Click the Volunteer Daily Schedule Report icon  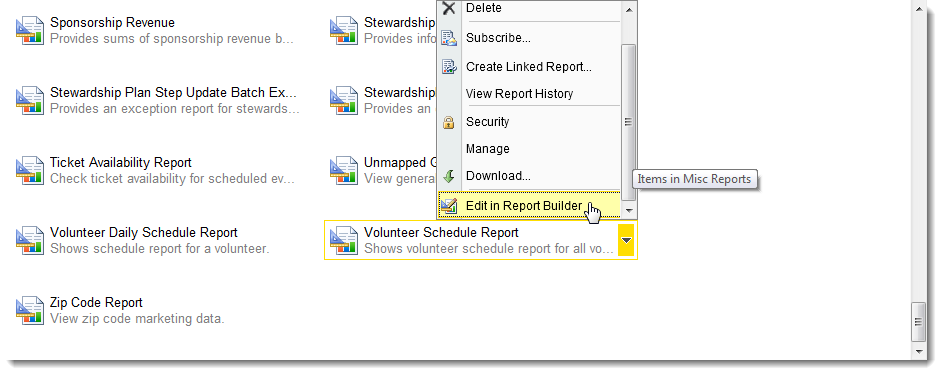29,240
